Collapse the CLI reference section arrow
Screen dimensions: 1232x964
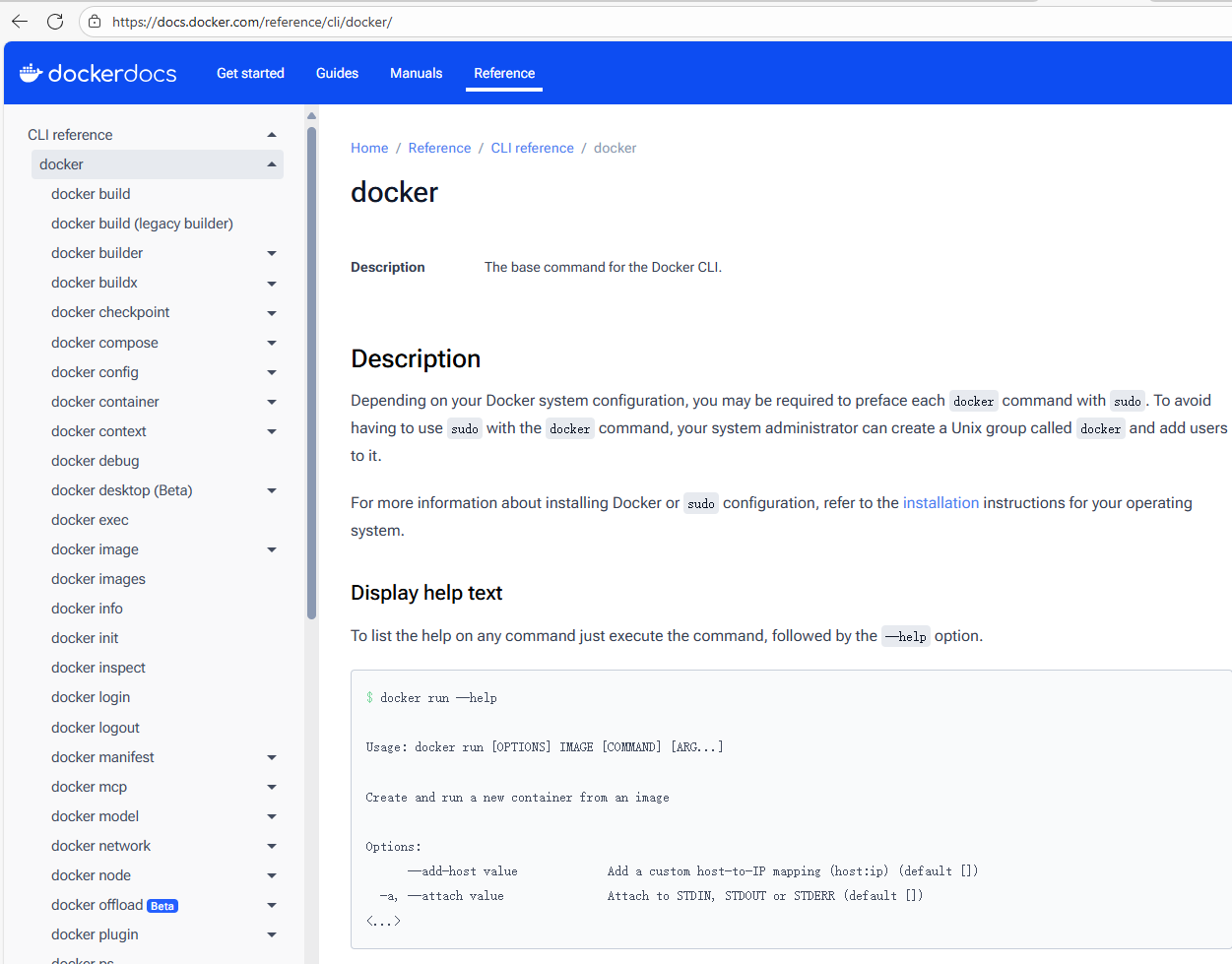pyautogui.click(x=272, y=135)
